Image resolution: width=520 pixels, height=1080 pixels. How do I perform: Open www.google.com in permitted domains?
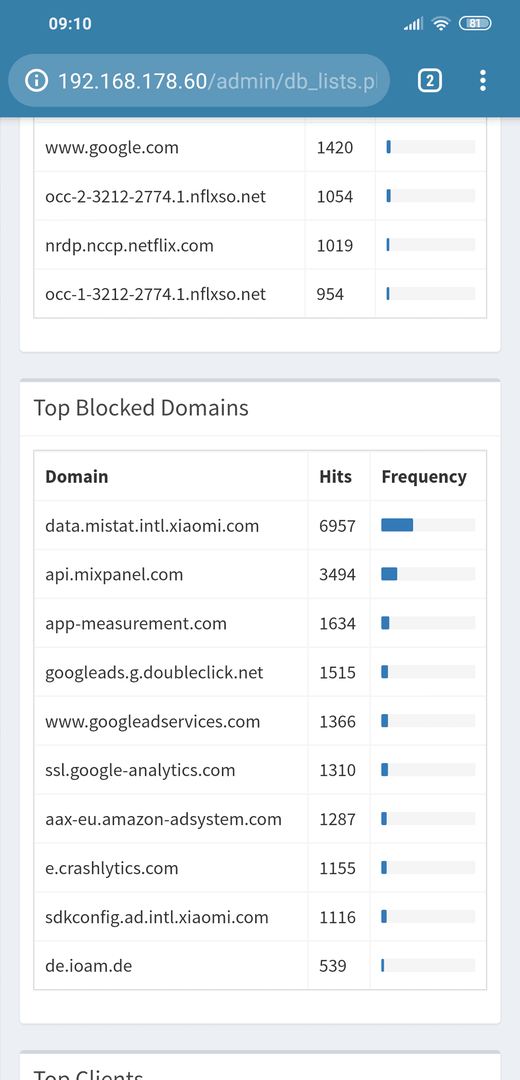(112, 147)
